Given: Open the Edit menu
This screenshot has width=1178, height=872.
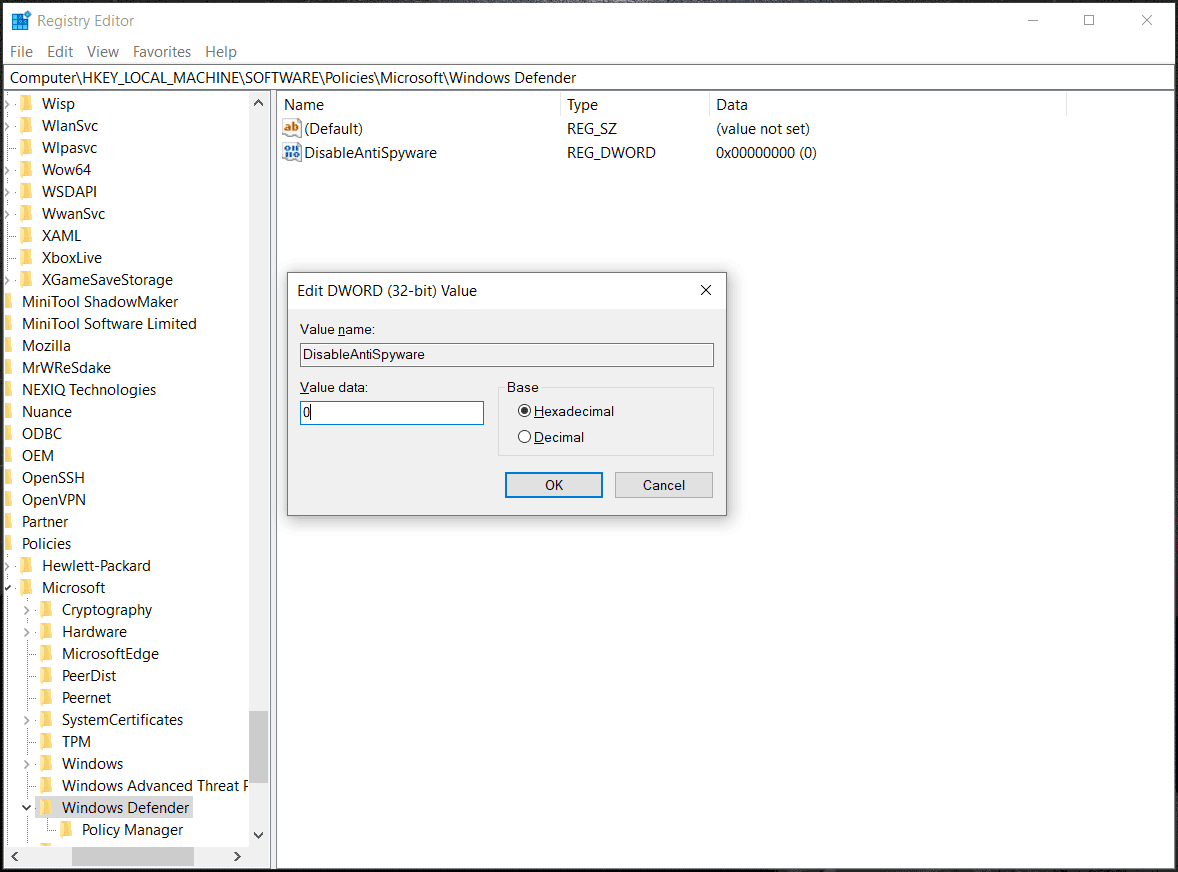Looking at the screenshot, I should [60, 51].
